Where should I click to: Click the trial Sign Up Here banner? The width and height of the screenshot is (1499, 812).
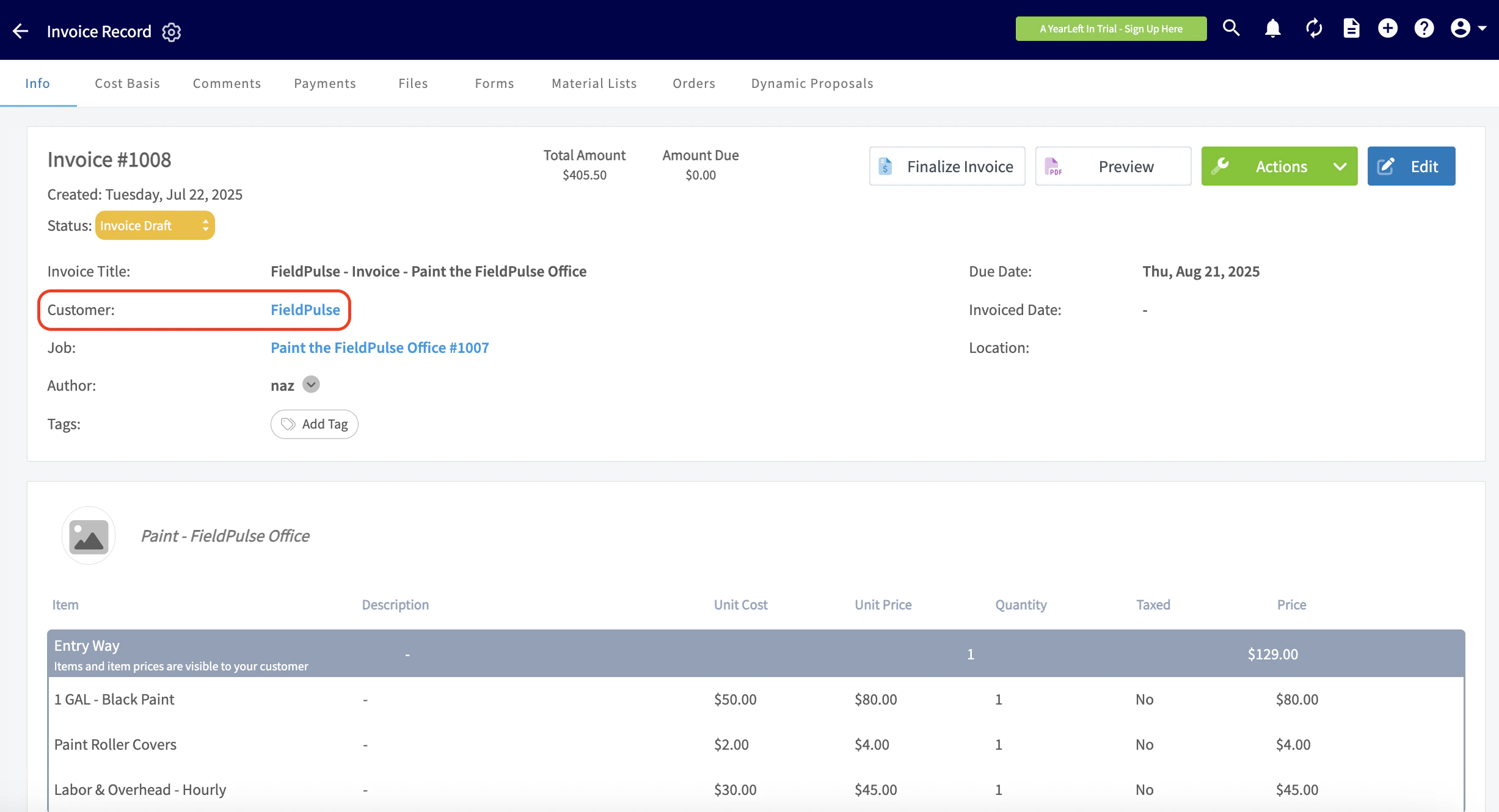coord(1111,29)
